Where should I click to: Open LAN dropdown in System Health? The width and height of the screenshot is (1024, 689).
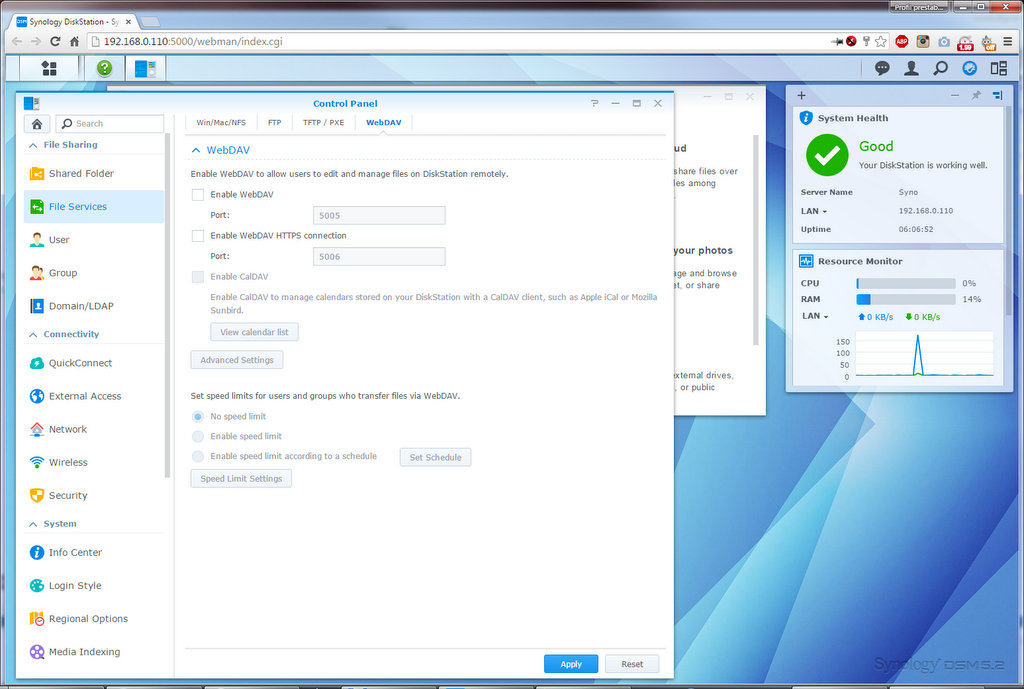[x=814, y=211]
